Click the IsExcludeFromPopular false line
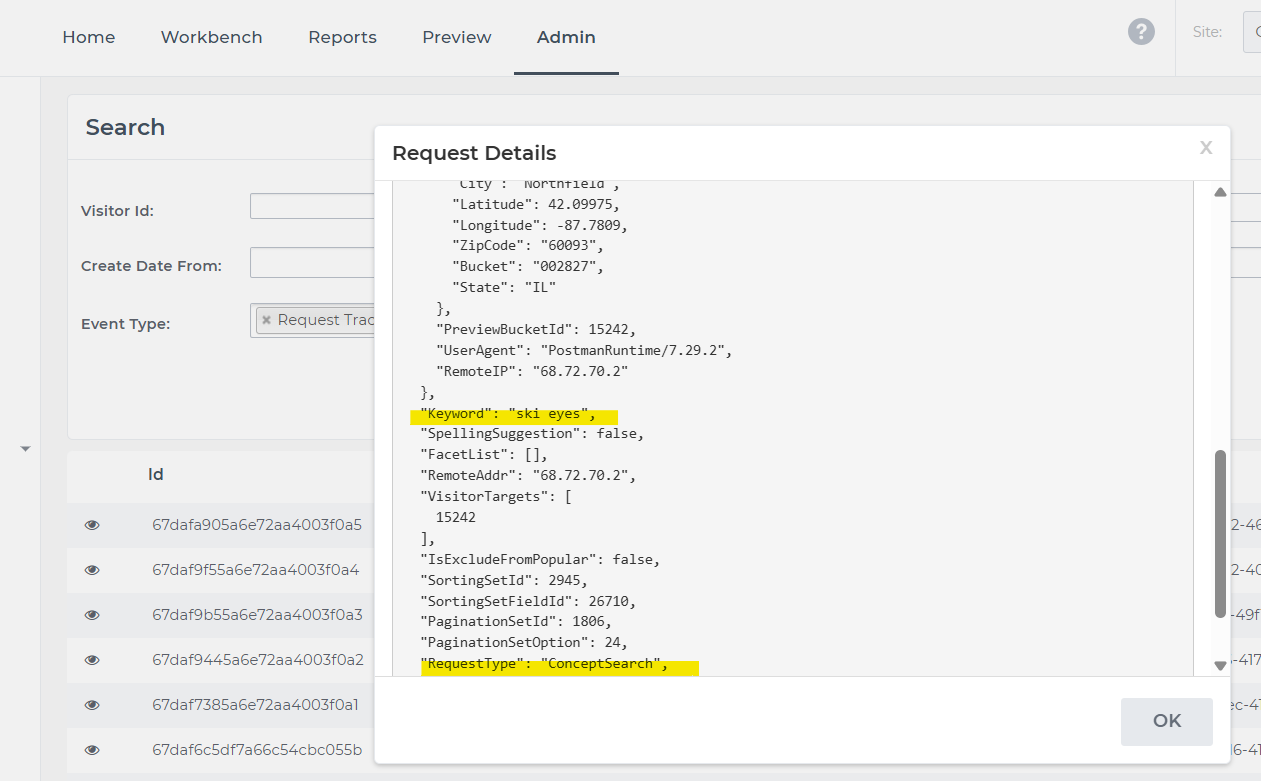This screenshot has width=1261, height=781. pos(540,559)
